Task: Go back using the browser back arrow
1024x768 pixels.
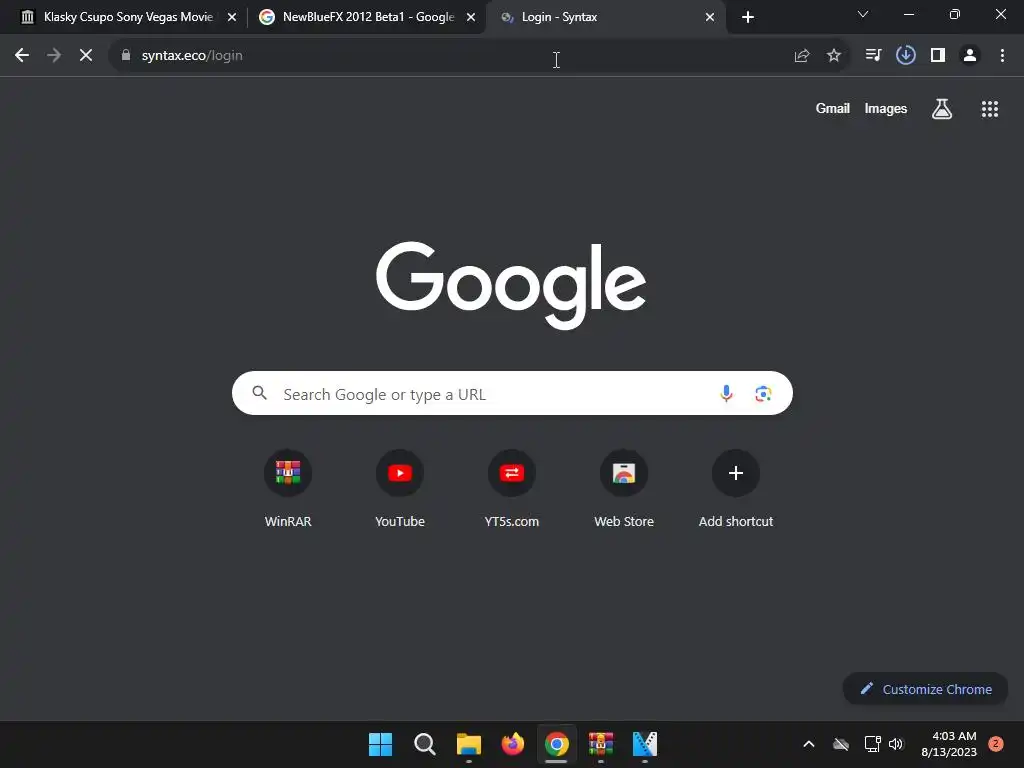Action: [x=22, y=56]
